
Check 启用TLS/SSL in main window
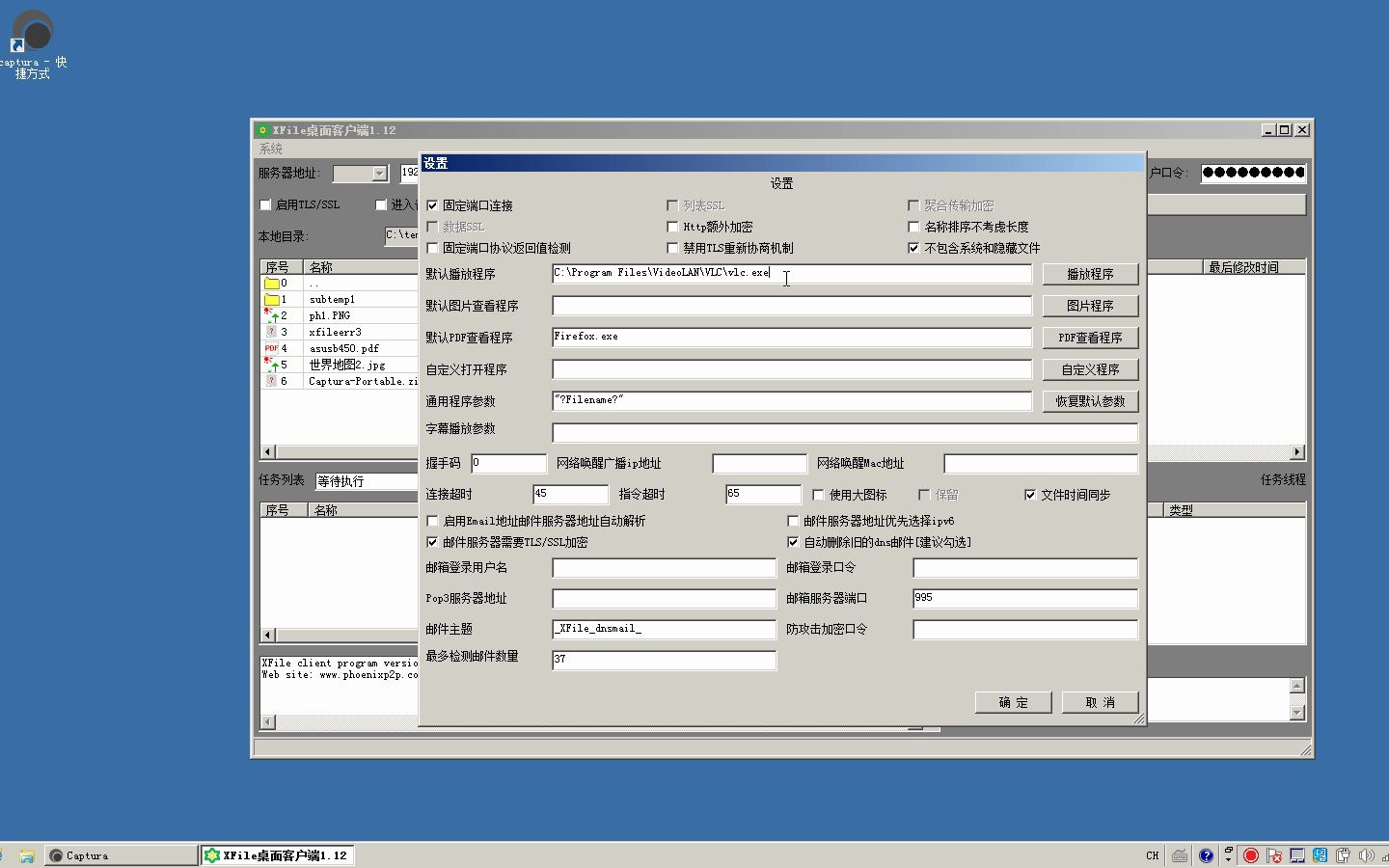(x=266, y=204)
